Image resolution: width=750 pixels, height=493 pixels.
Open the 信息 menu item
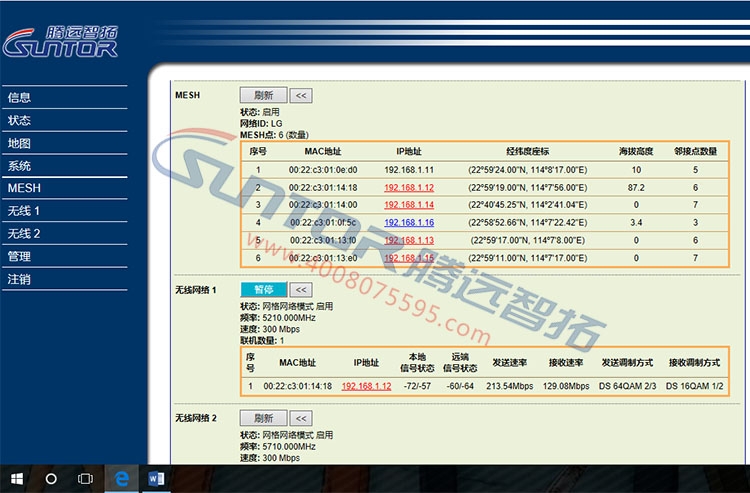20,98
